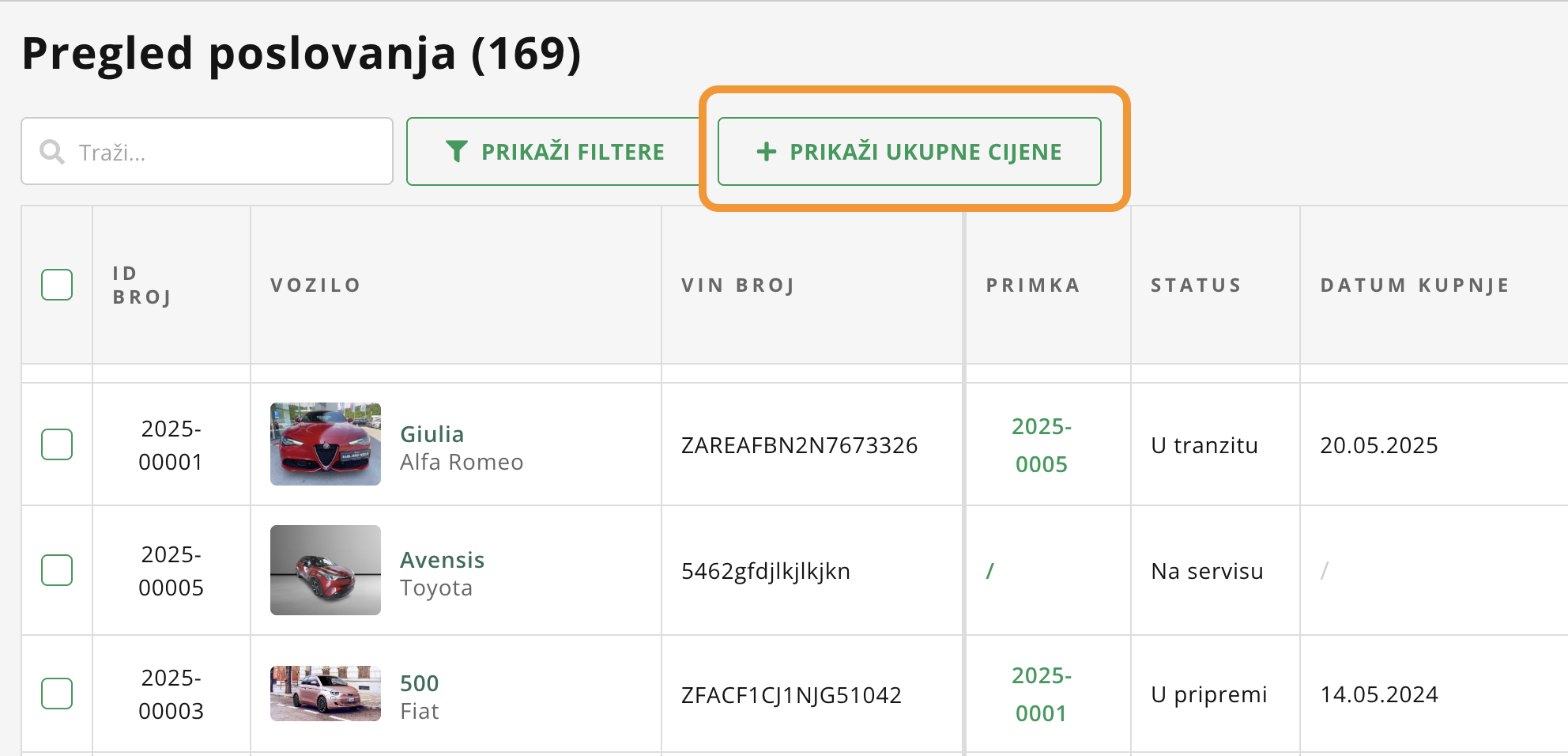Sort by the Datum kupnje column header
The image size is (1568, 756).
(x=1415, y=285)
